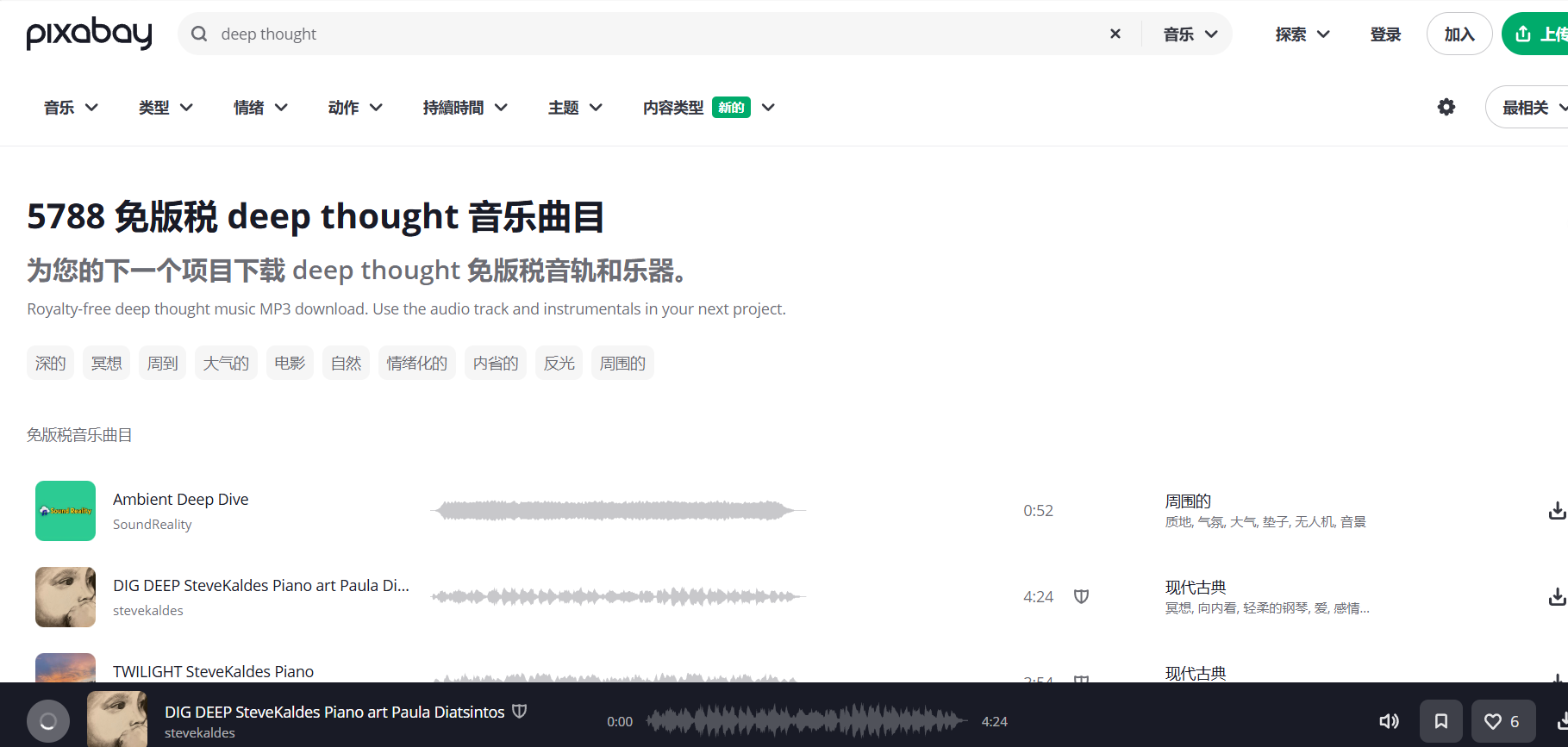The image size is (1568, 747).
Task: Select the 电影 tag chip
Action: pyautogui.click(x=290, y=363)
